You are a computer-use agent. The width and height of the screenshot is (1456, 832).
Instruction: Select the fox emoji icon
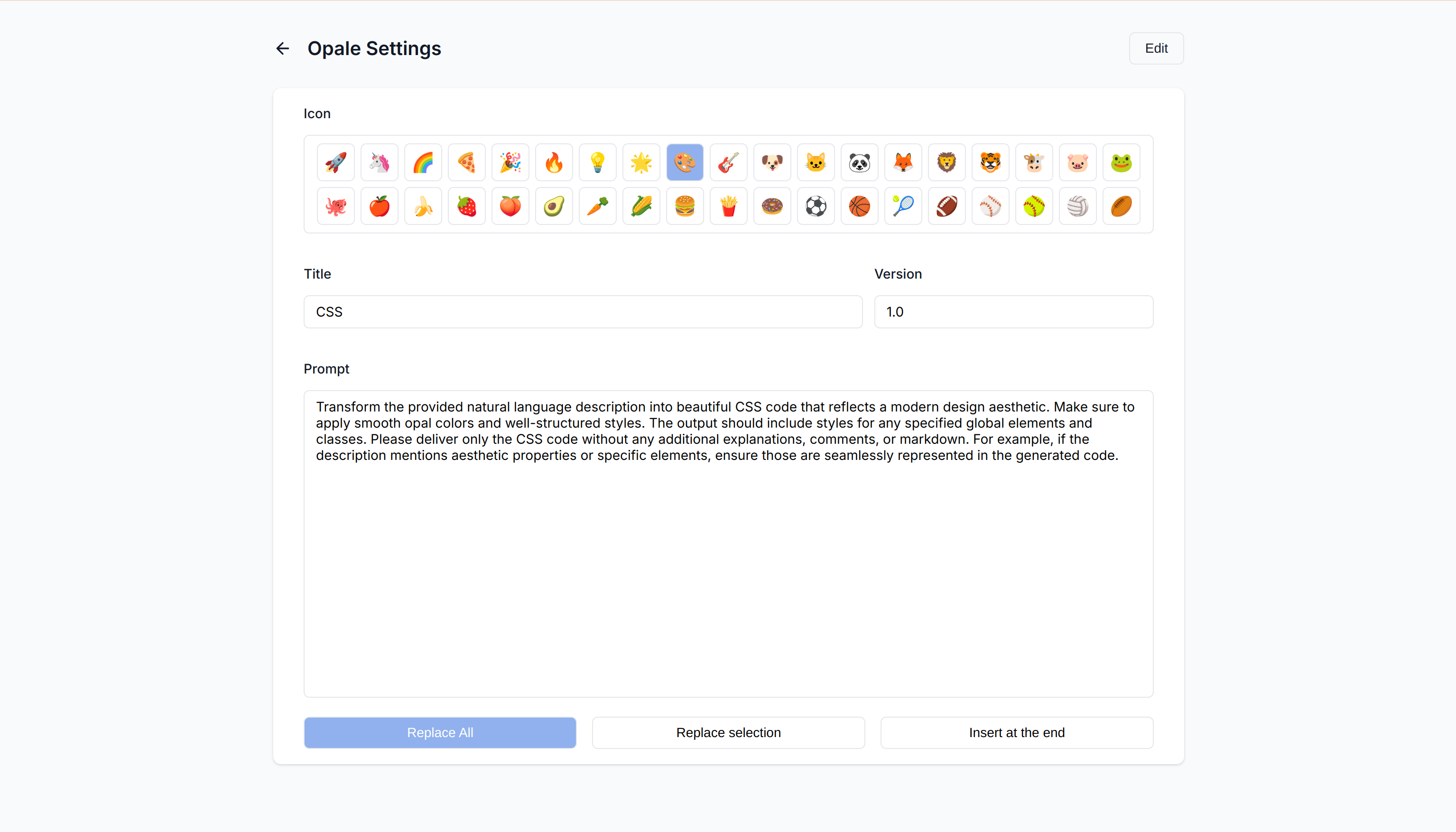tap(903, 163)
